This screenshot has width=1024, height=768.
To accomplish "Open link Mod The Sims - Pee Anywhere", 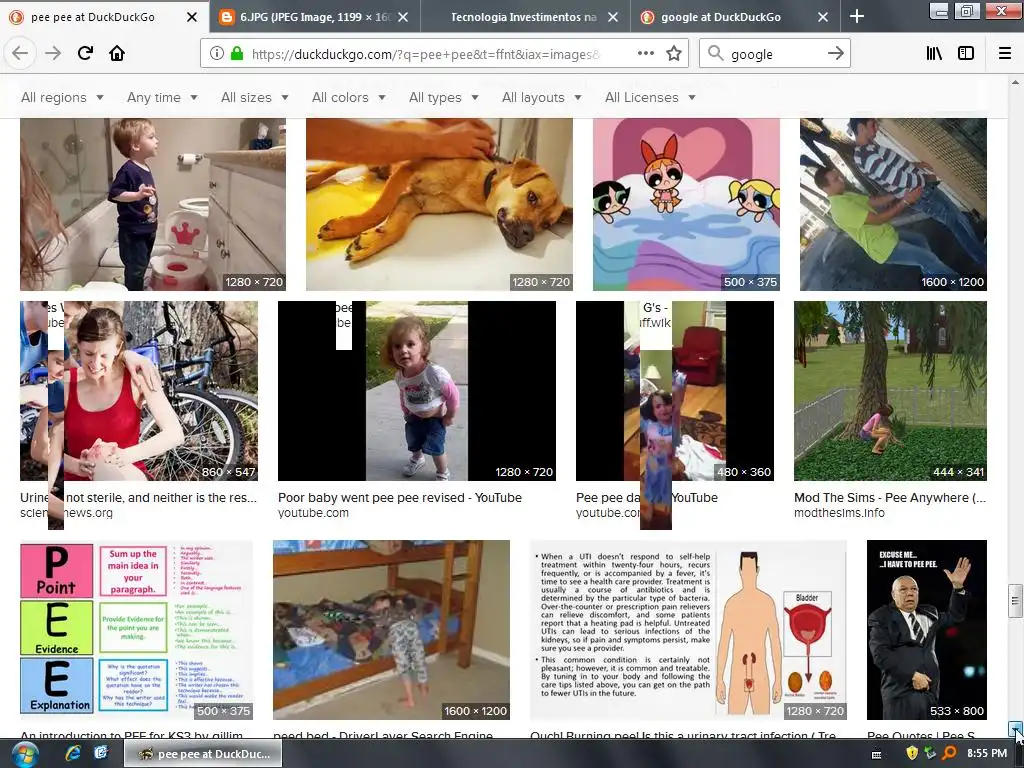I will 890,498.
